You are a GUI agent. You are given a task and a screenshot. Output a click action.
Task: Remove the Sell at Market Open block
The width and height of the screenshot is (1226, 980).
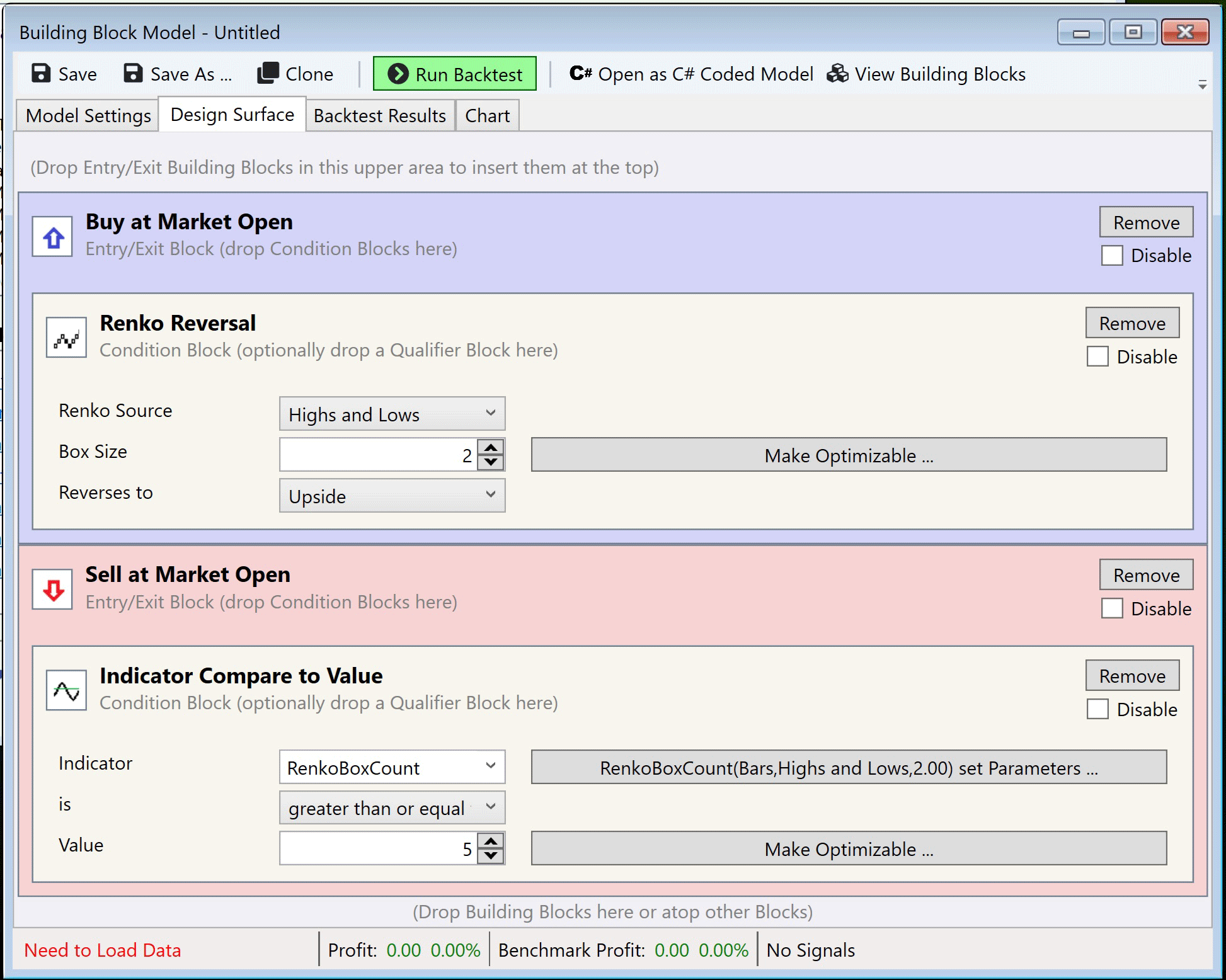pyautogui.click(x=1147, y=575)
